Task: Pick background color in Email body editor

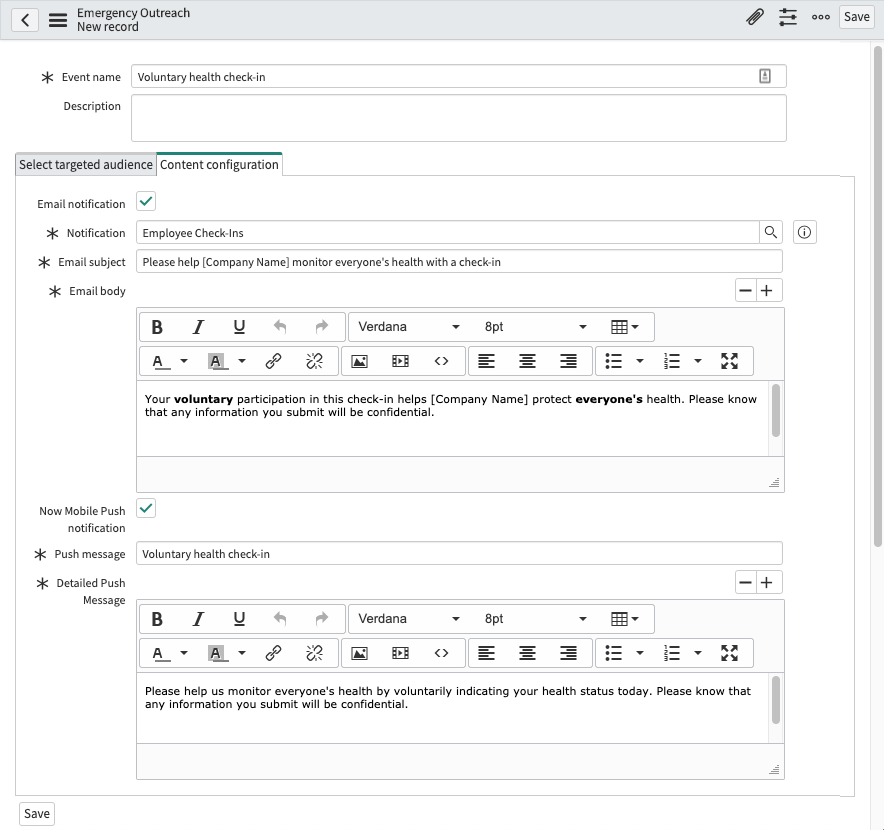Action: [217, 361]
